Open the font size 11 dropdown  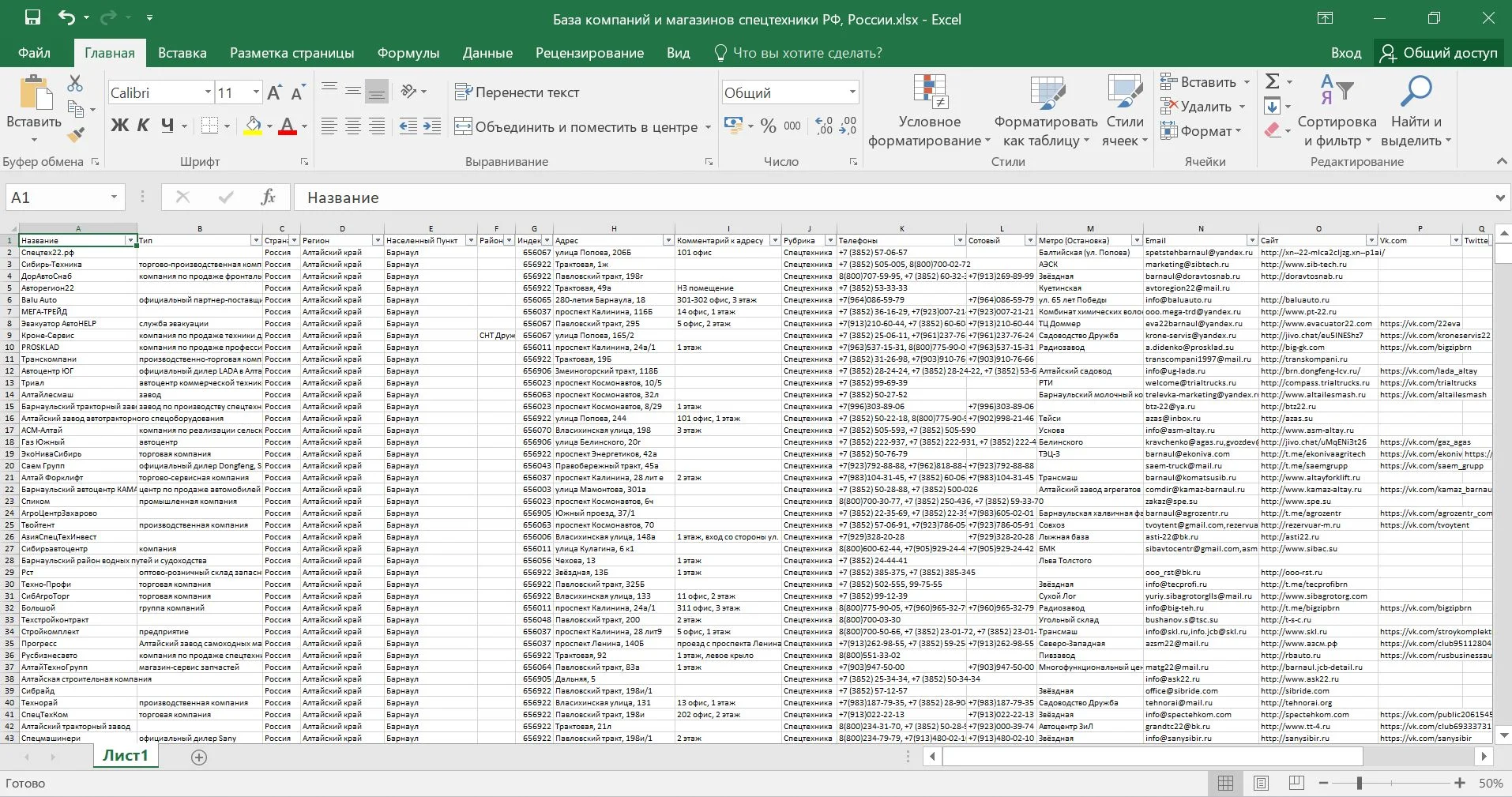(256, 92)
